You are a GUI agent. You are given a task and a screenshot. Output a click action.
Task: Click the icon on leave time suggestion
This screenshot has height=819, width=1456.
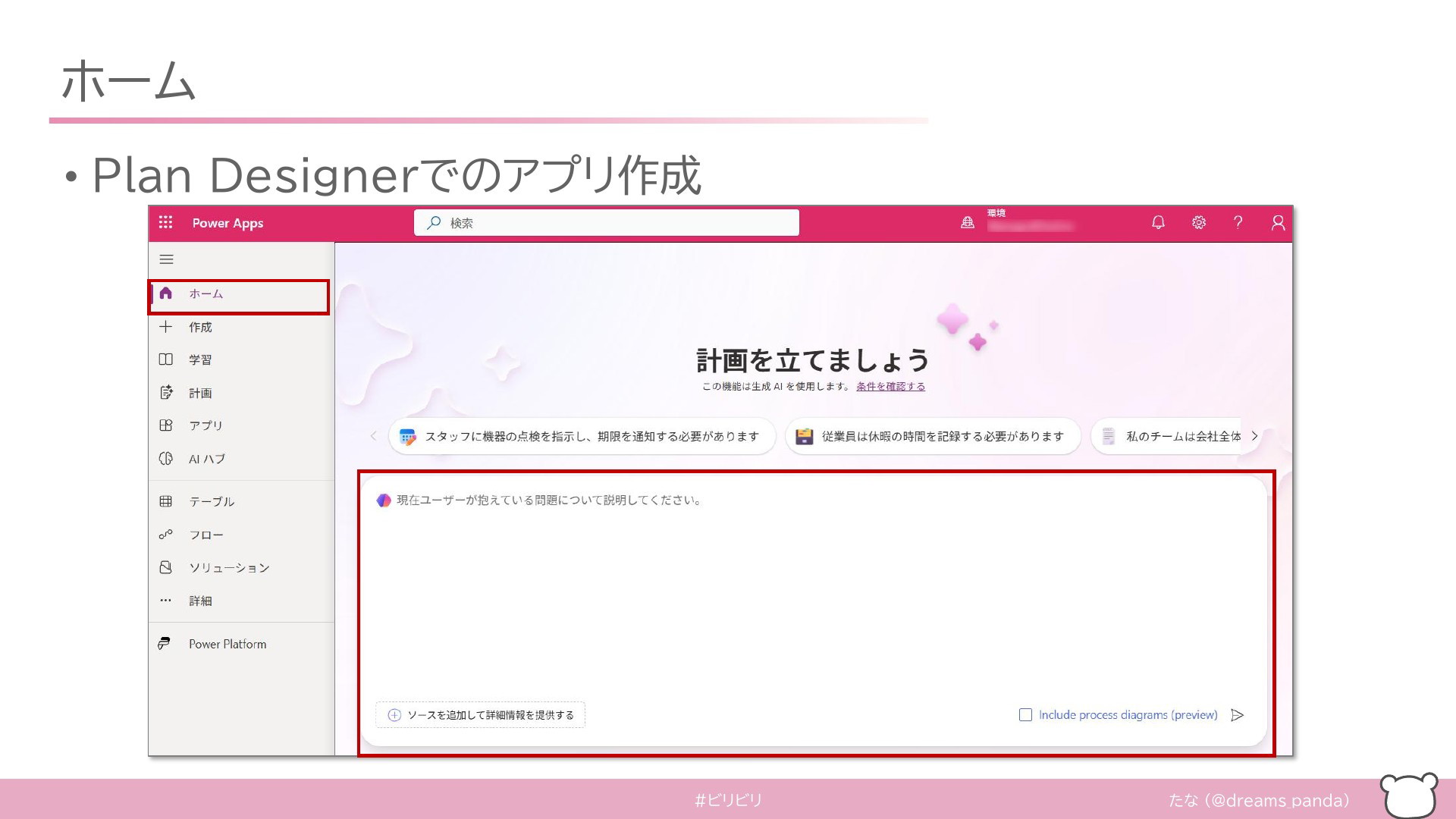point(804,437)
